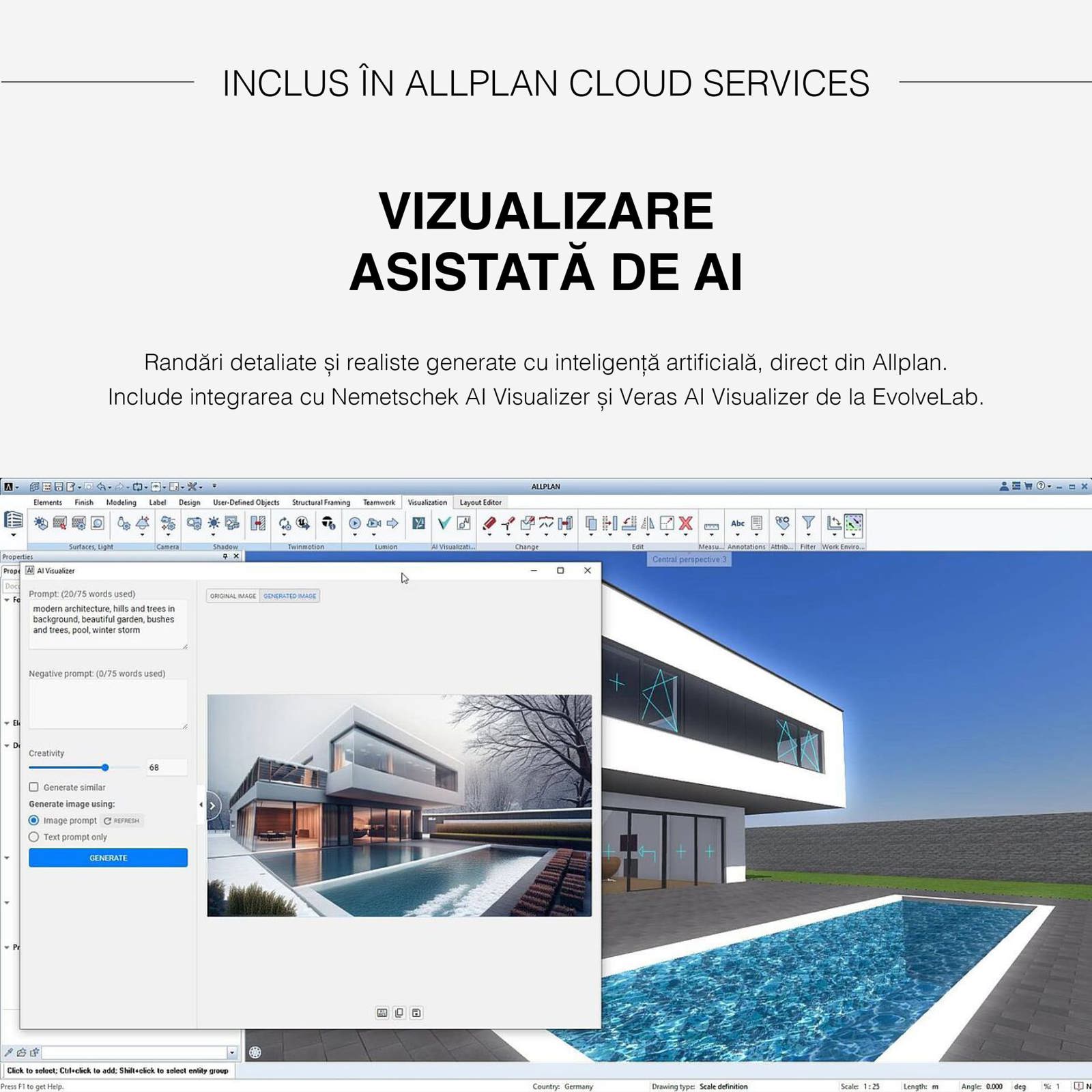
Task: Close the Properties panel
Action: coord(237,556)
